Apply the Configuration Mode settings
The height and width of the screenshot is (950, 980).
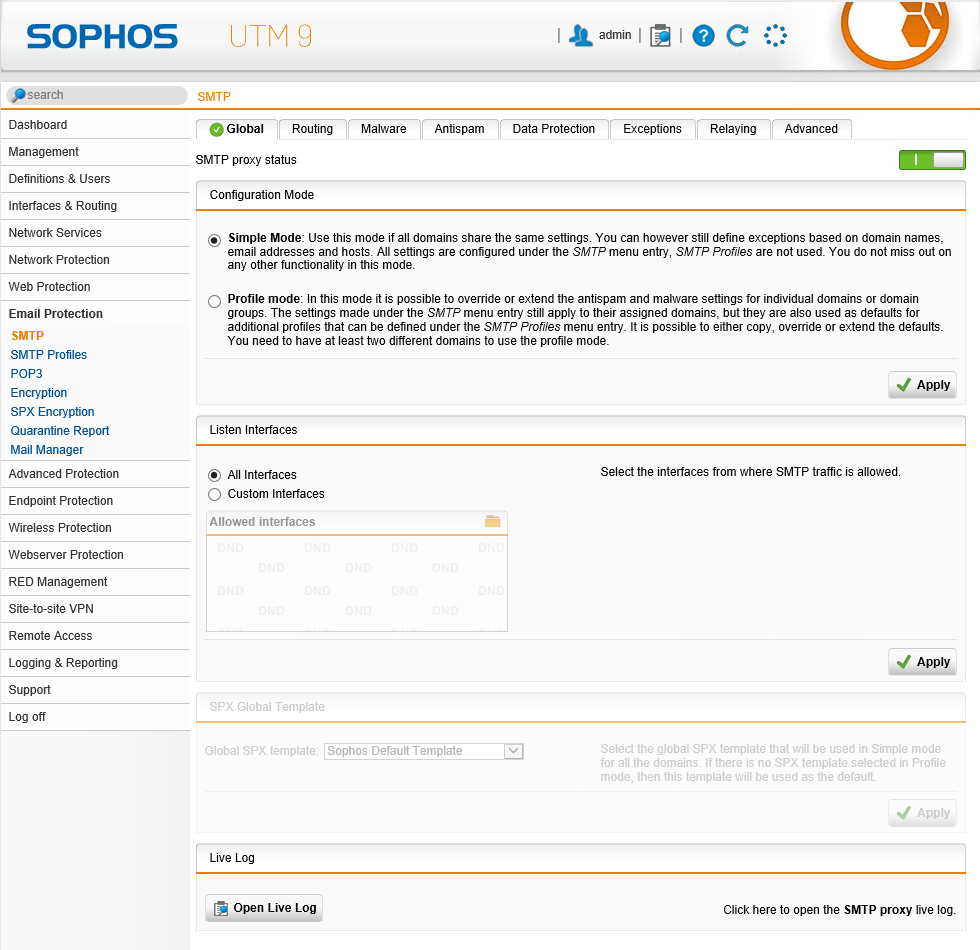pos(922,385)
